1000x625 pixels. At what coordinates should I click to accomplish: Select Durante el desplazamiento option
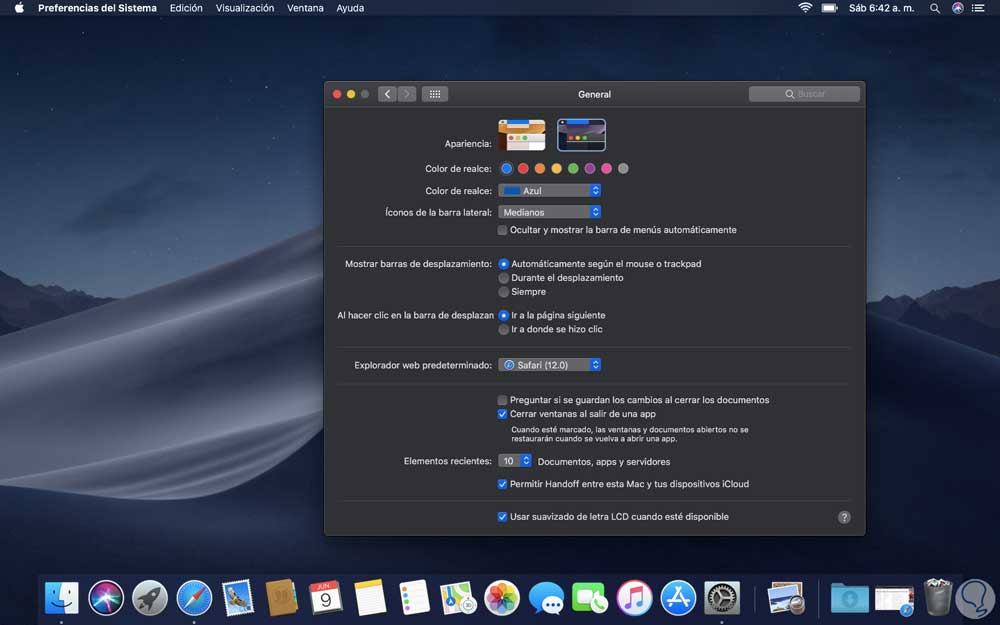coord(503,278)
